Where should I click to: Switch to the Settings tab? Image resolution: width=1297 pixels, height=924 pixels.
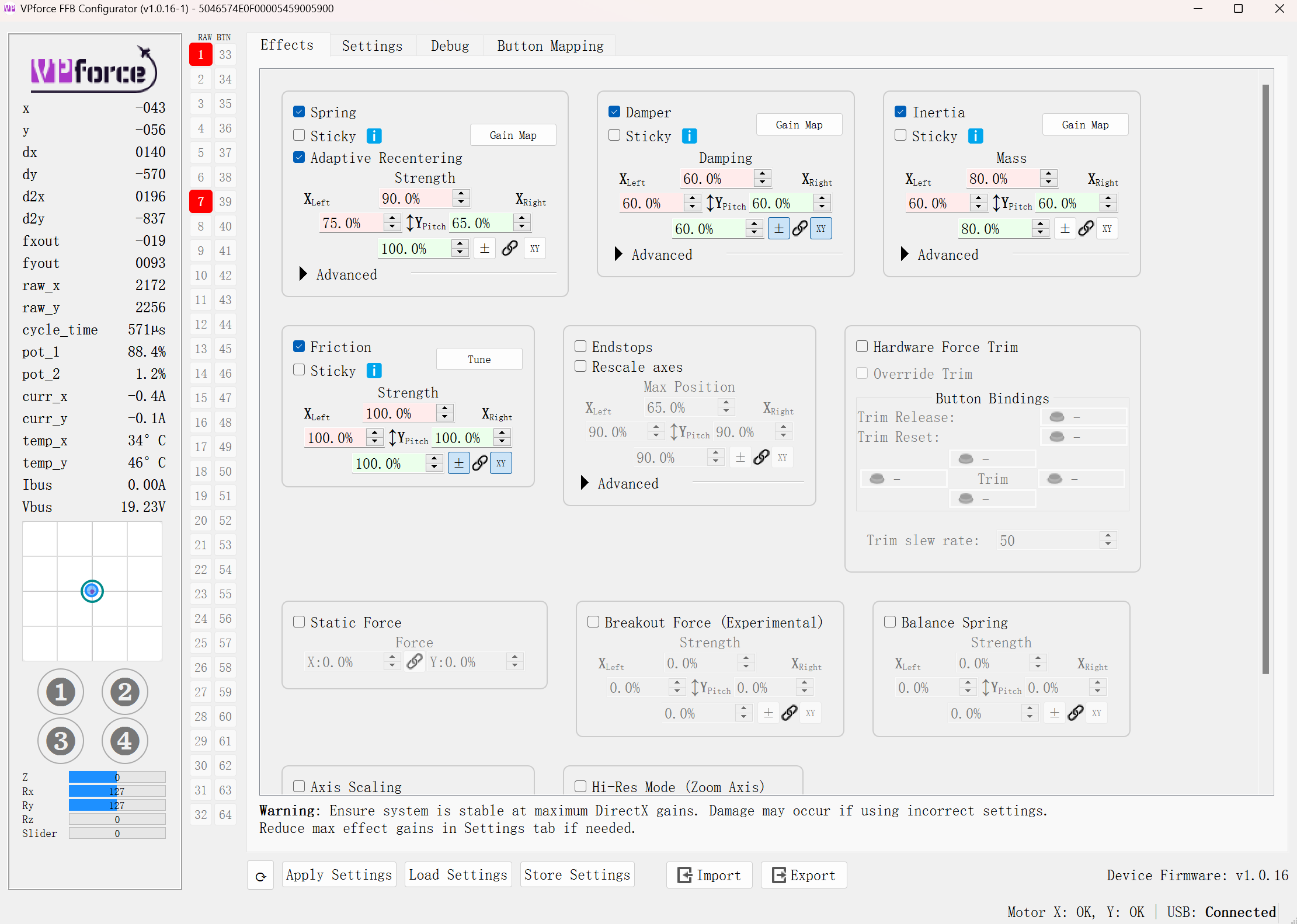[372, 46]
